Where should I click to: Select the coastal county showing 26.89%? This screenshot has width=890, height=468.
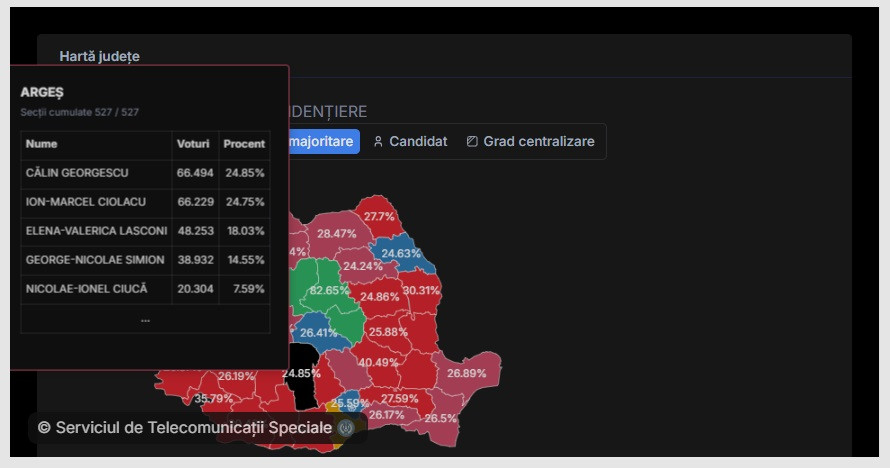coord(466,373)
